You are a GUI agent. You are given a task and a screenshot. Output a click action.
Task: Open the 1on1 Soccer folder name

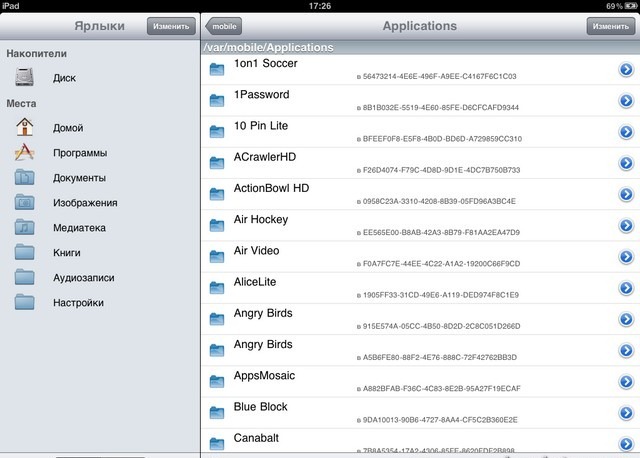pyautogui.click(x=265, y=63)
